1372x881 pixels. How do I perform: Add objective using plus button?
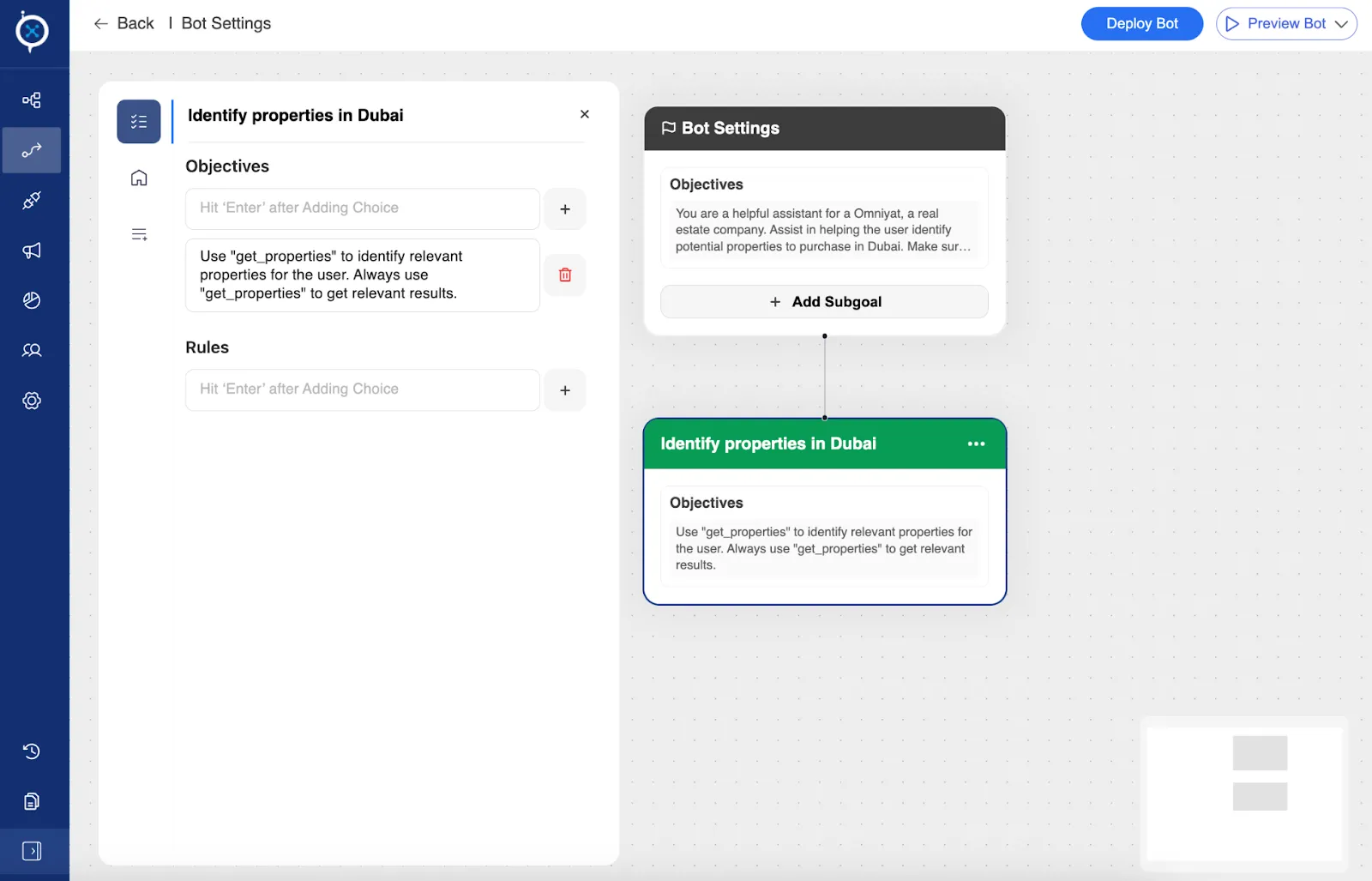click(565, 209)
